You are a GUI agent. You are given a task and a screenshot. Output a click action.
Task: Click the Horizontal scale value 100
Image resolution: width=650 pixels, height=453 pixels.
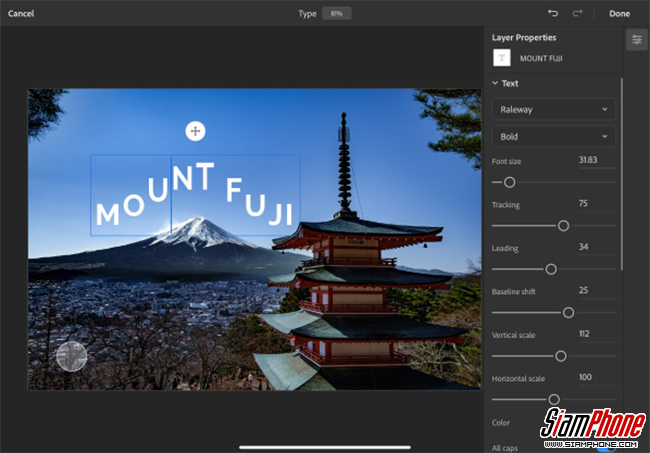coord(585,377)
